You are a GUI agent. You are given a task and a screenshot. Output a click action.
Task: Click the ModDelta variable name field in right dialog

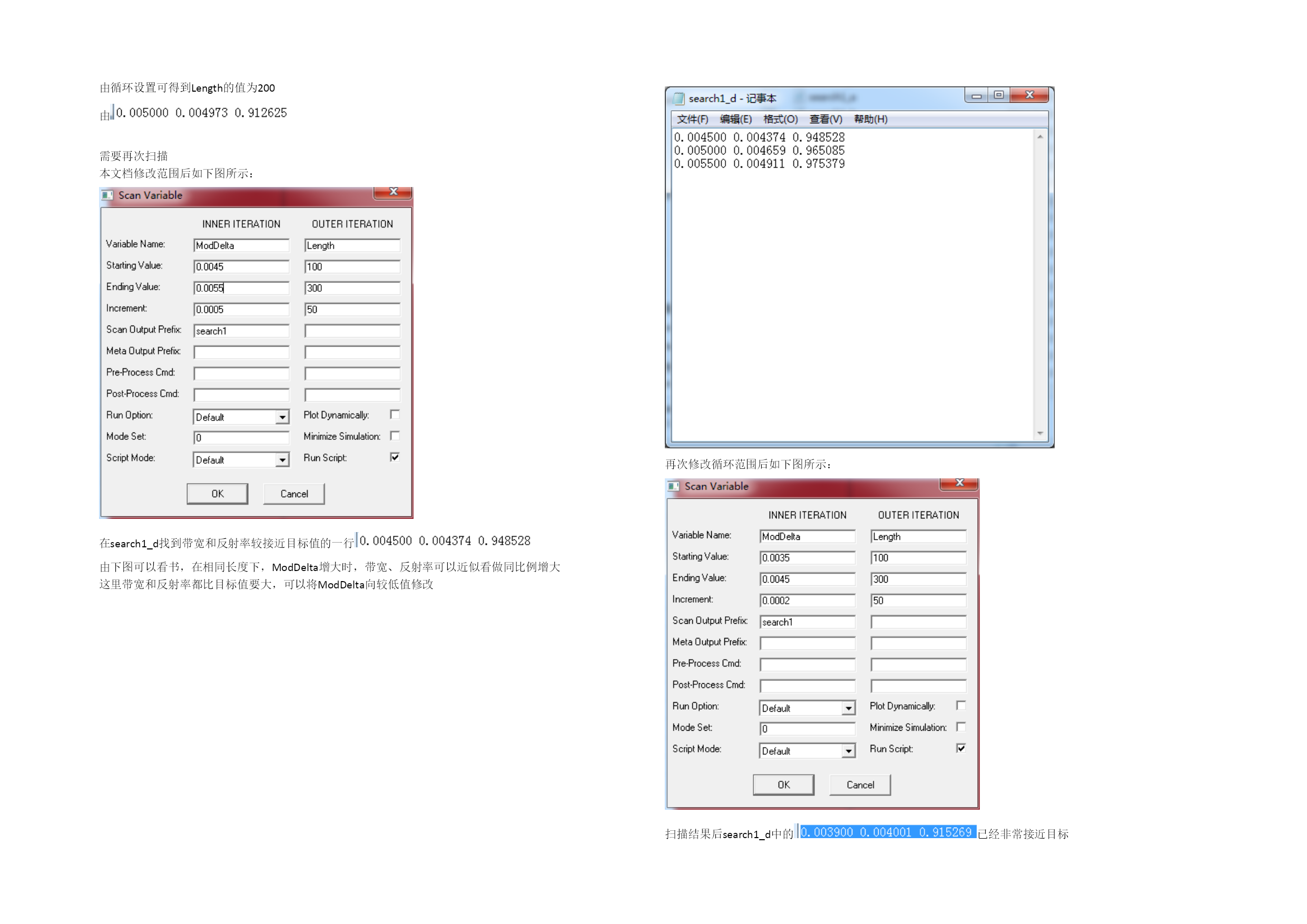807,536
